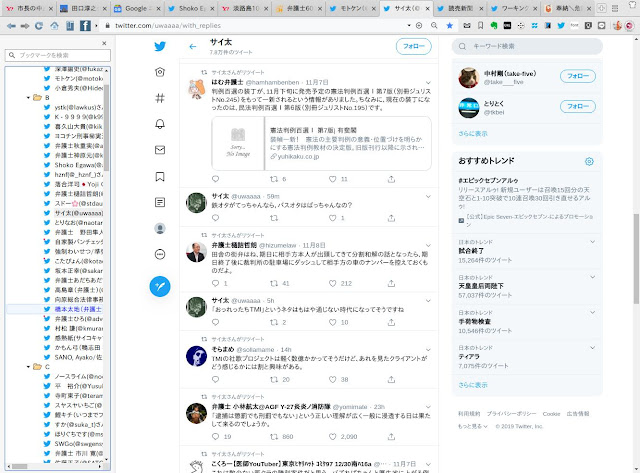
Task: Collapse the C bookmark folder
Action: coord(28,366)
